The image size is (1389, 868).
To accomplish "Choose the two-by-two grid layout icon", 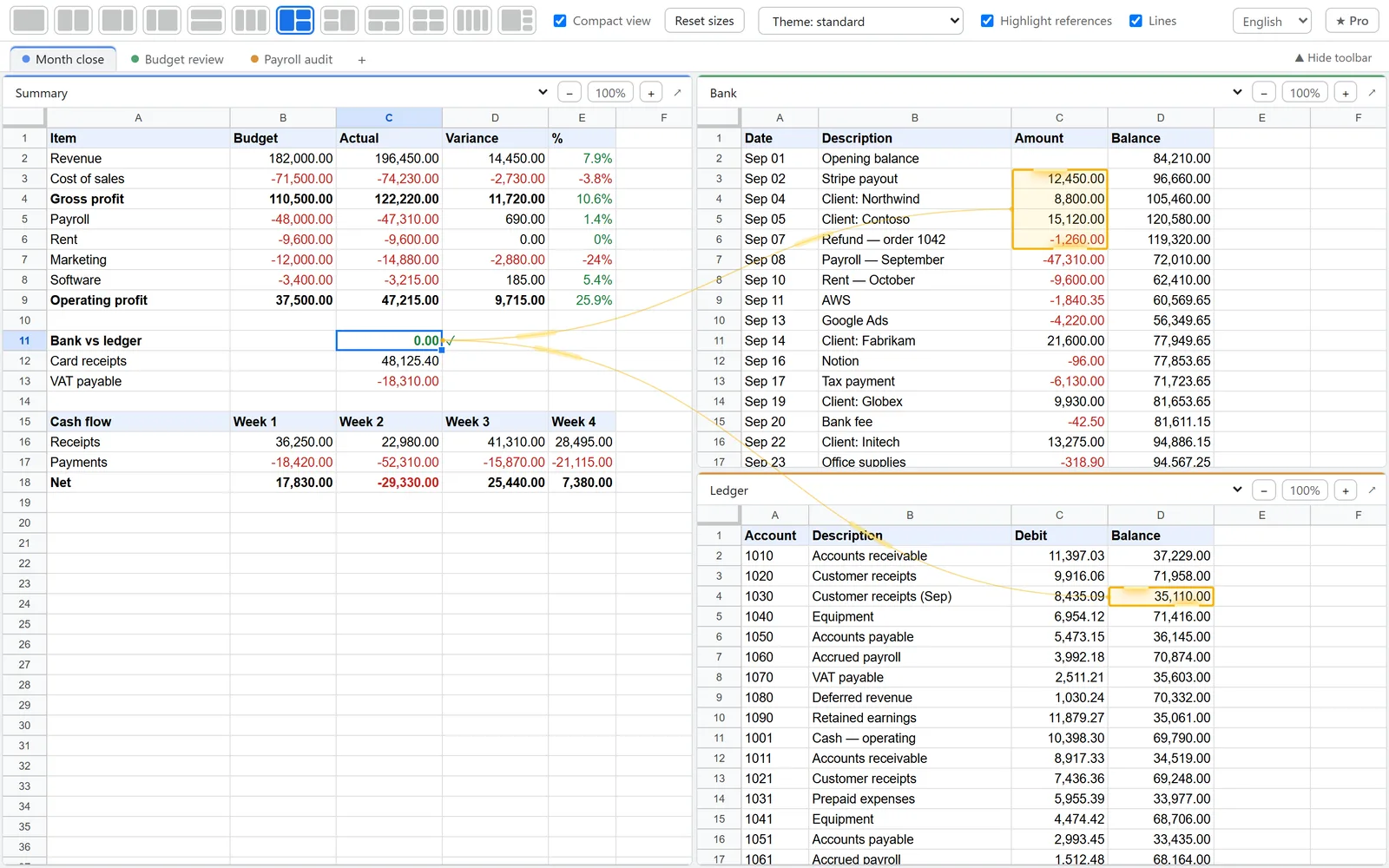I will coord(427,20).
